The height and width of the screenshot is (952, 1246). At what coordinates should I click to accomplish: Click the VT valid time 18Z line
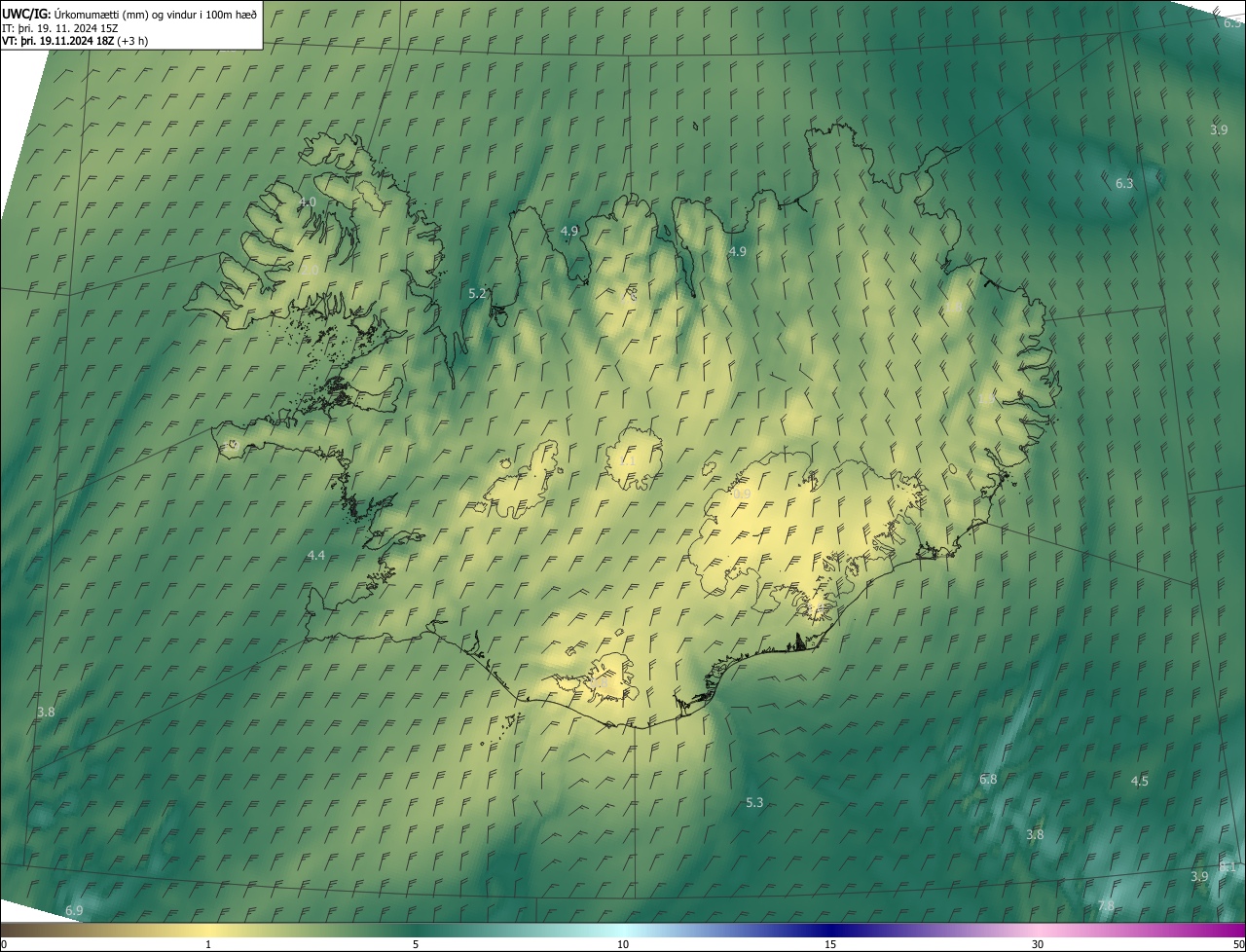click(x=75, y=41)
